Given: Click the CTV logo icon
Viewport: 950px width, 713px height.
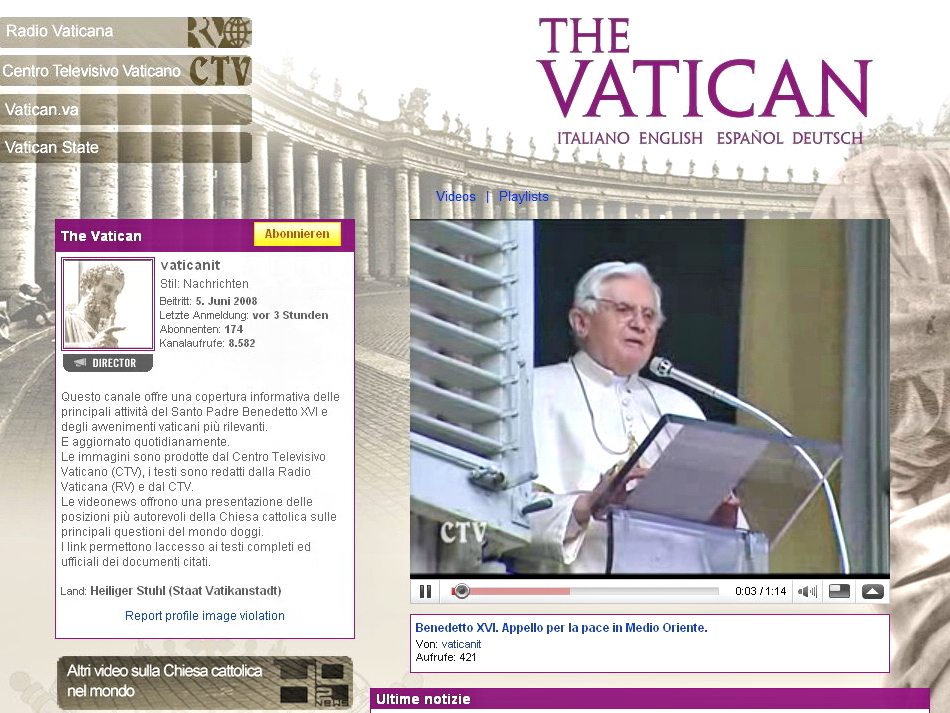Looking at the screenshot, I should (220, 71).
